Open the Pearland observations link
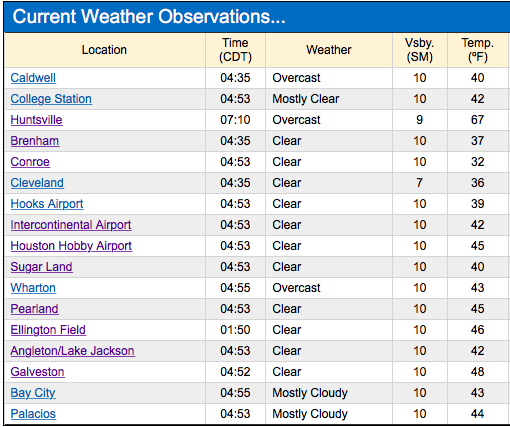 coord(34,309)
